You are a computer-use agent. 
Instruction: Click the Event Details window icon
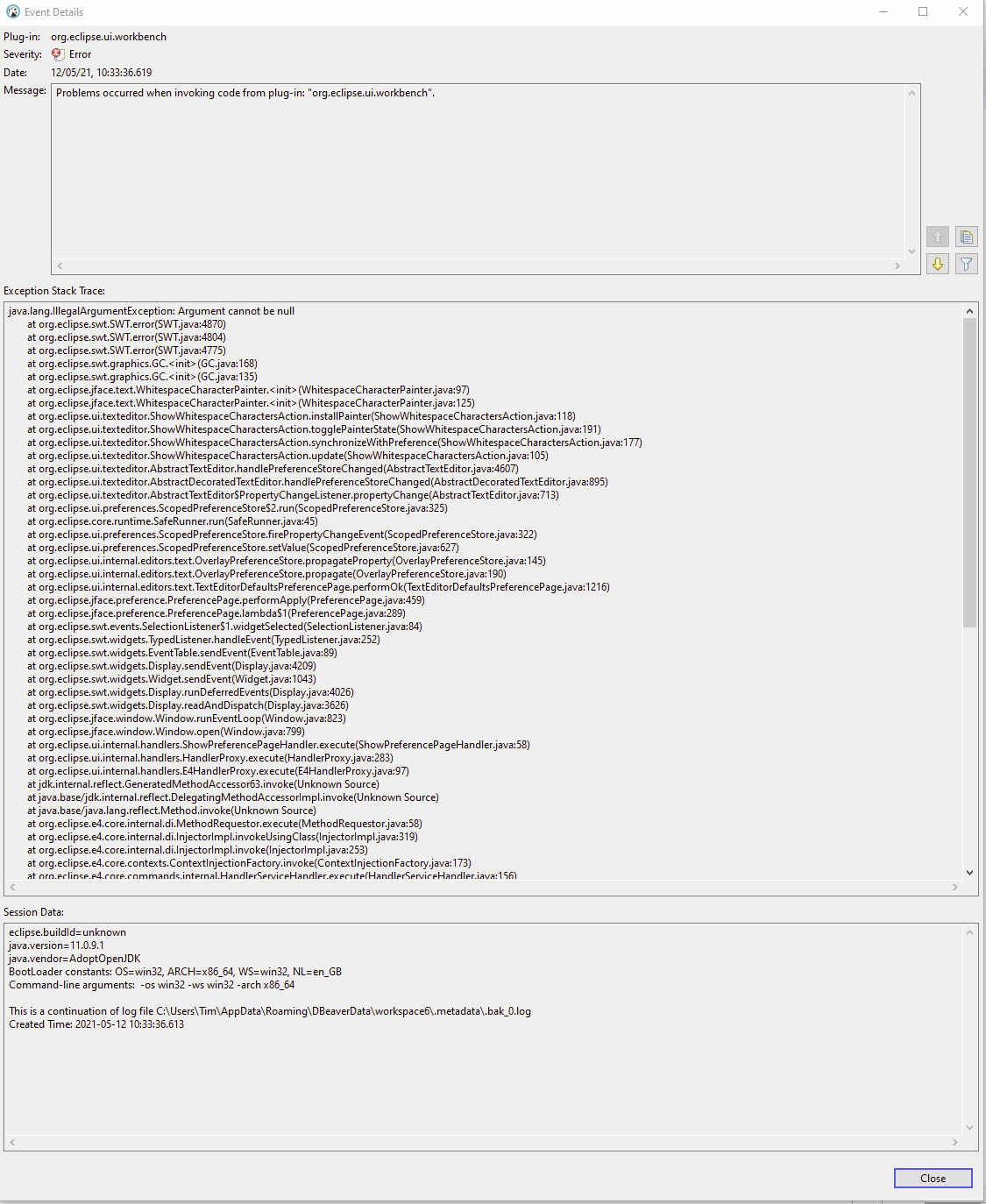(11, 11)
